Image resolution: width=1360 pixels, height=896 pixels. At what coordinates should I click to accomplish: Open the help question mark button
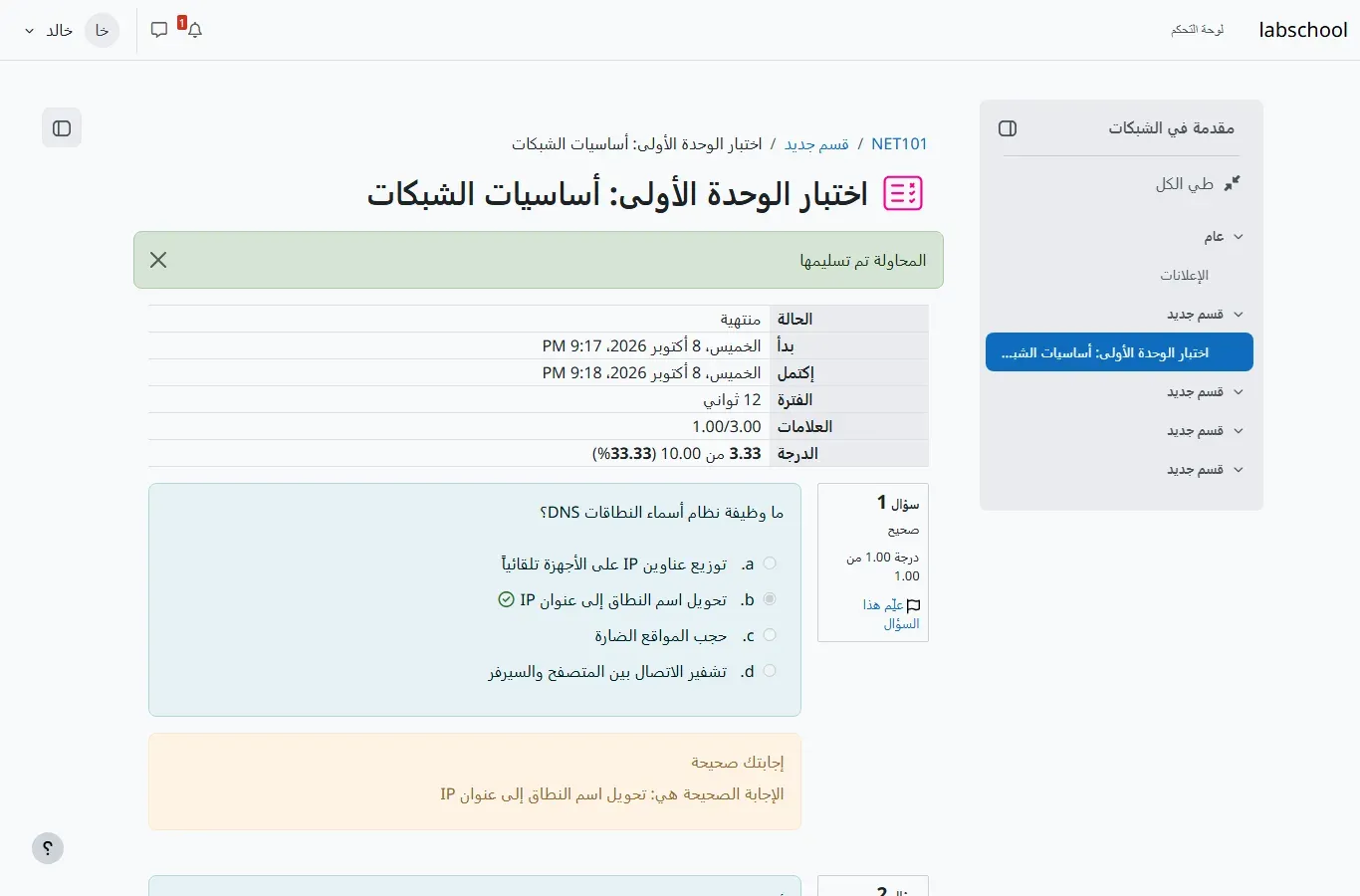tap(48, 848)
